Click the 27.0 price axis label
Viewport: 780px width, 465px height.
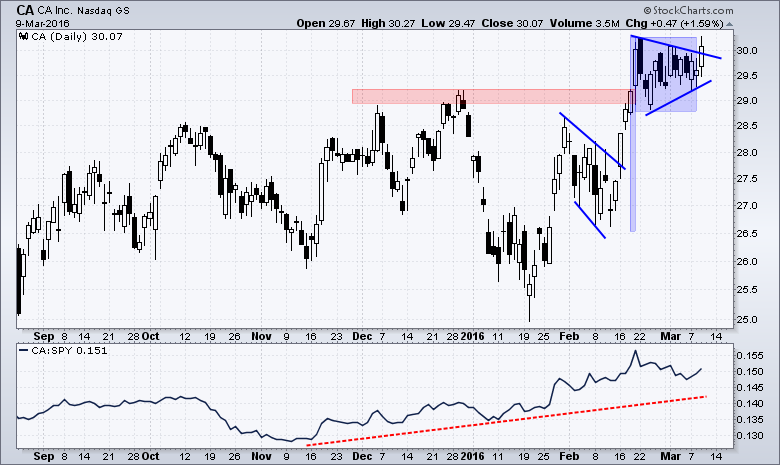747,205
